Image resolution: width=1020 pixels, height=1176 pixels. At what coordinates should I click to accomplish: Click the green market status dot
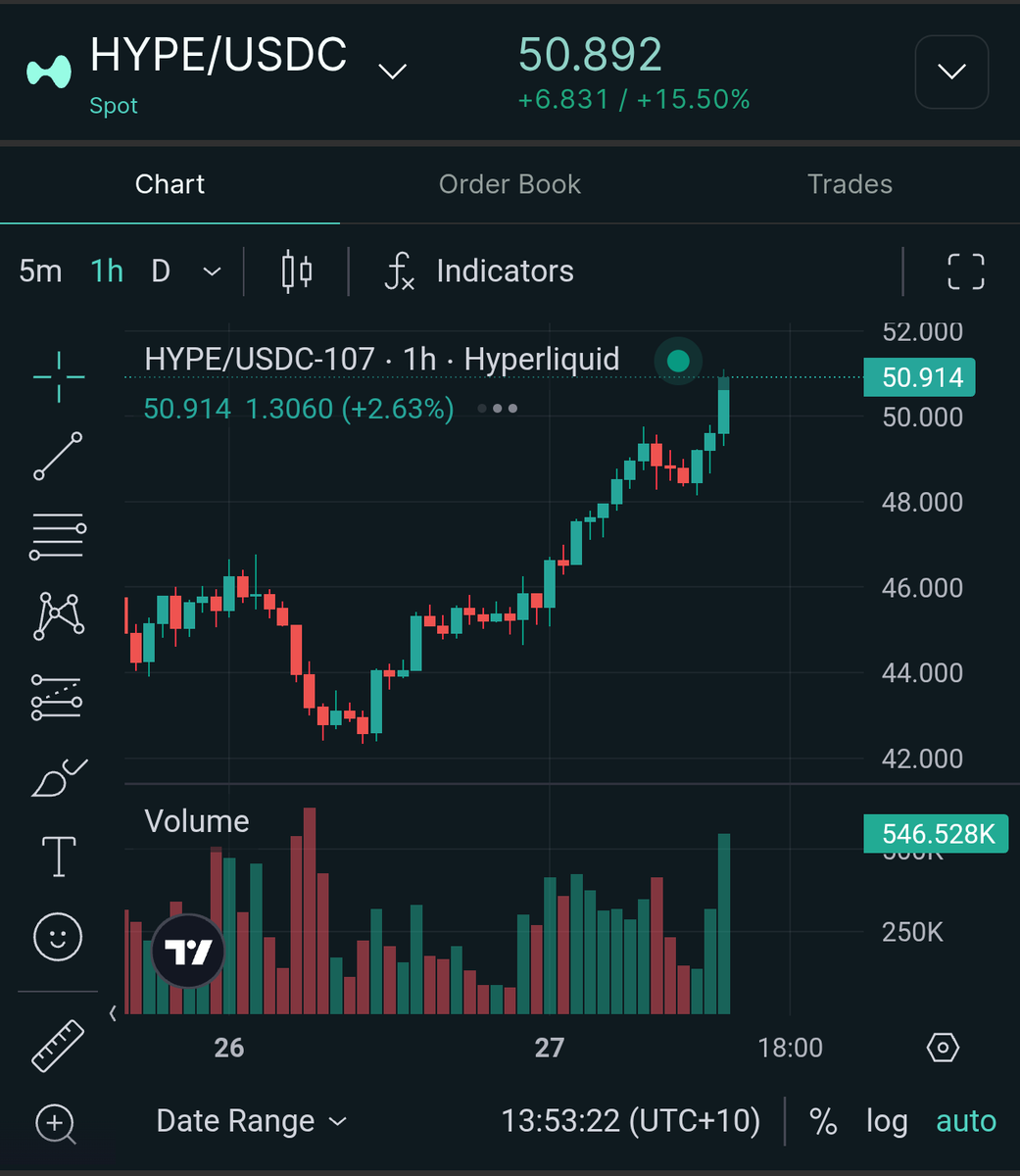pyautogui.click(x=678, y=362)
